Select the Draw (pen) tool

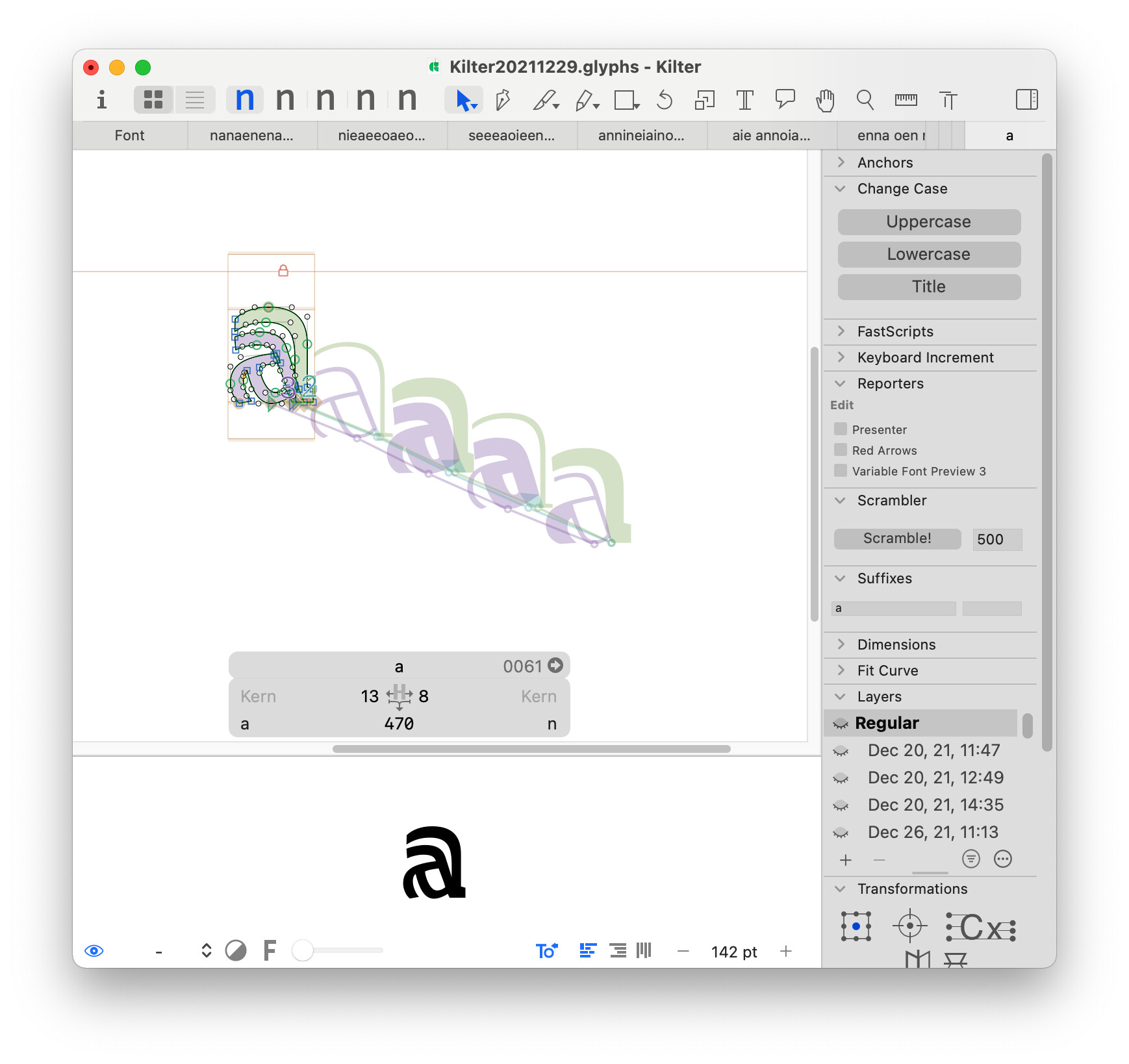click(503, 100)
